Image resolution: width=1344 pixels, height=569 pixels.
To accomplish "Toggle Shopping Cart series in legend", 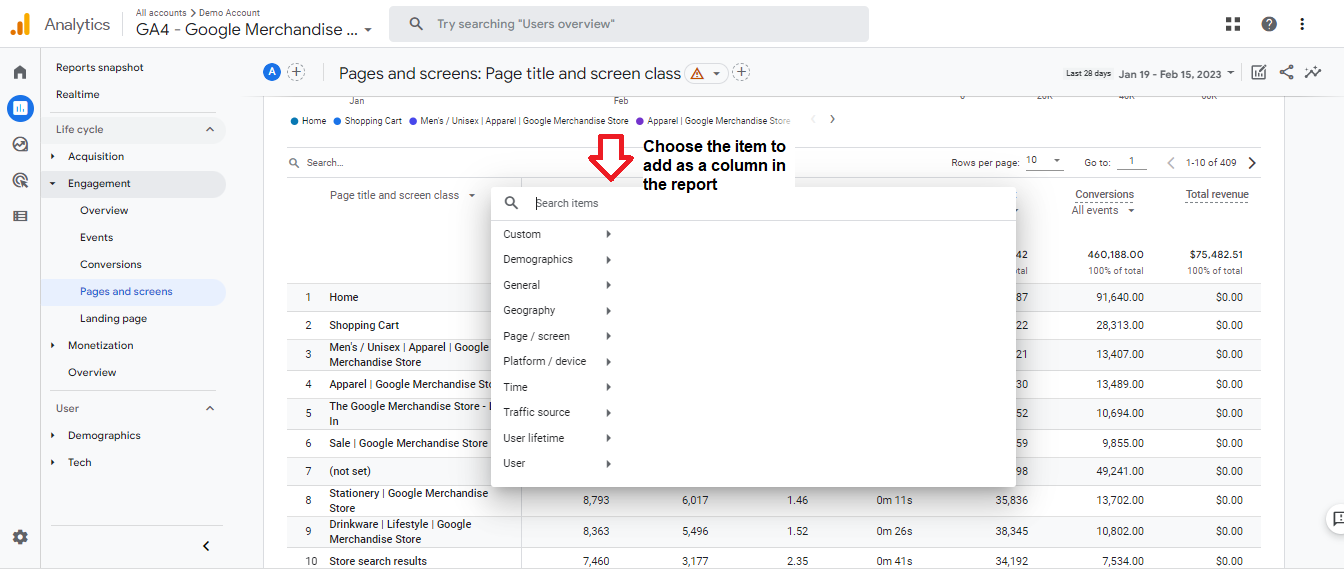I will click(367, 121).
